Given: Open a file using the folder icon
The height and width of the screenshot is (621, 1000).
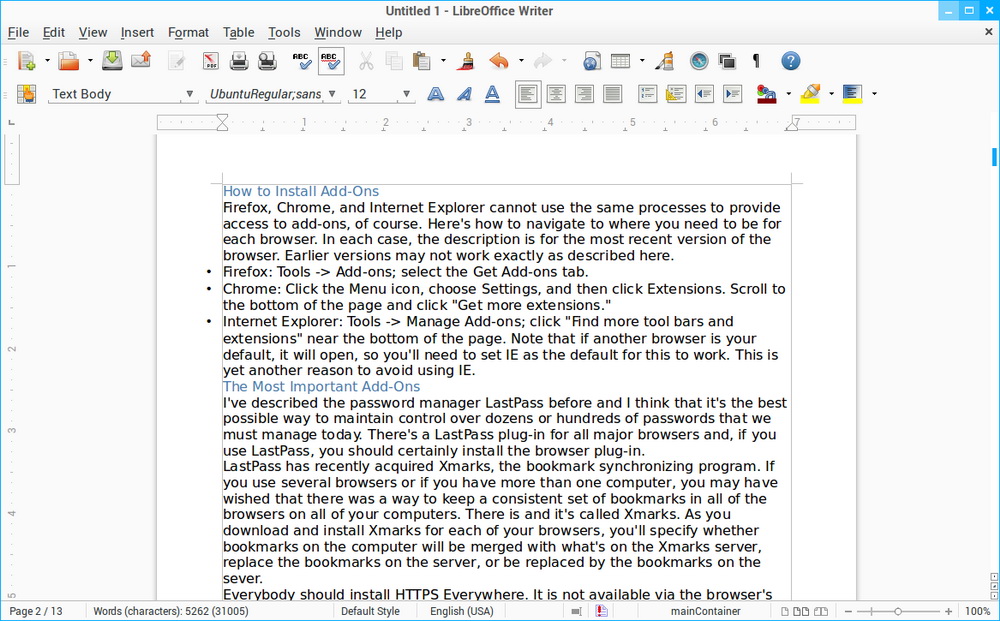Looking at the screenshot, I should 69,61.
